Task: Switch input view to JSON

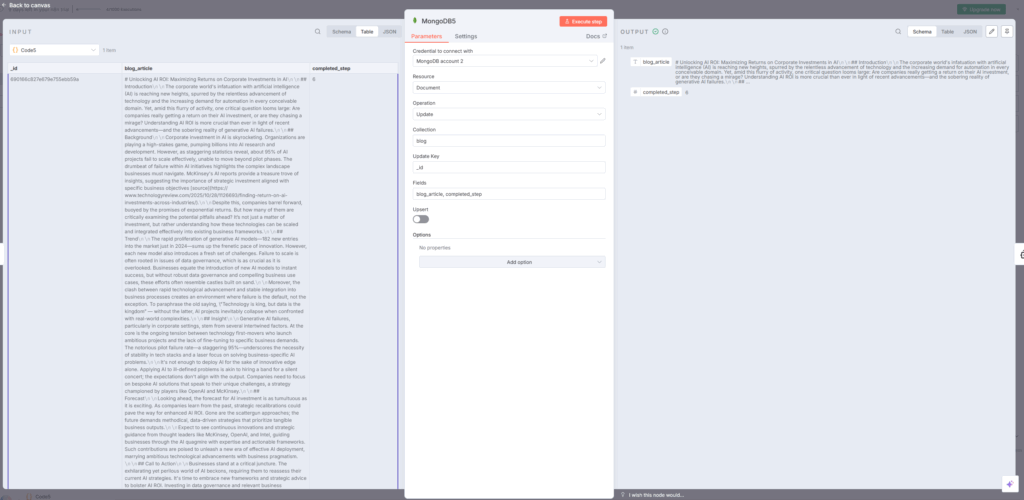Action: tap(389, 32)
